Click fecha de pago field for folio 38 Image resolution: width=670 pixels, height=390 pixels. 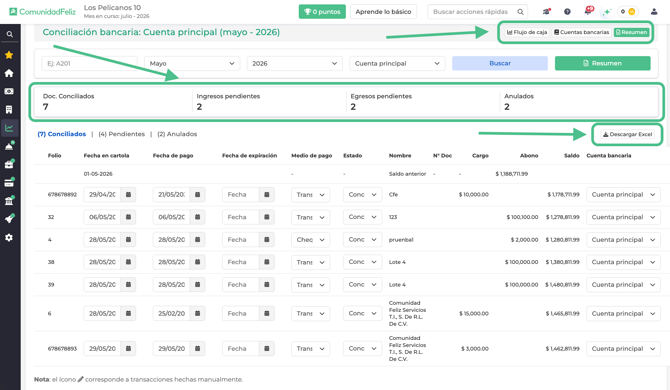[171, 262]
